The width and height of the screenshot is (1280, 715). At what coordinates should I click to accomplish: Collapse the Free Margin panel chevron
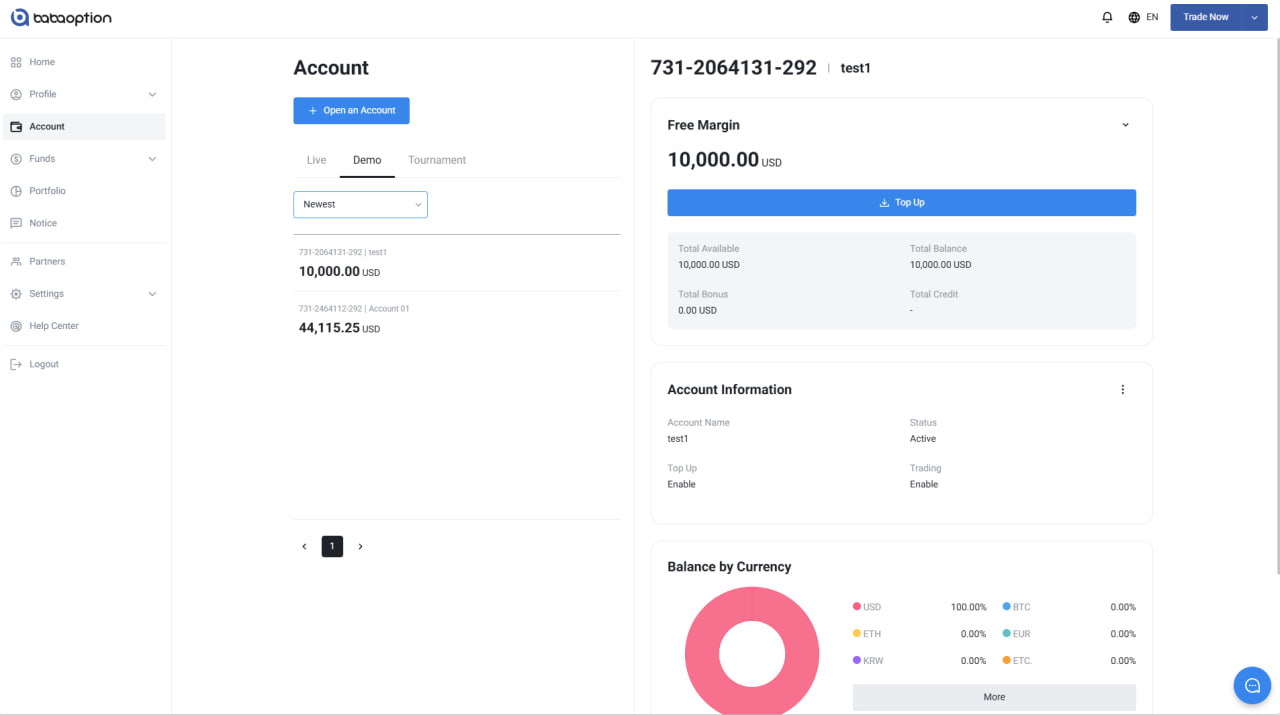pyautogui.click(x=1125, y=125)
